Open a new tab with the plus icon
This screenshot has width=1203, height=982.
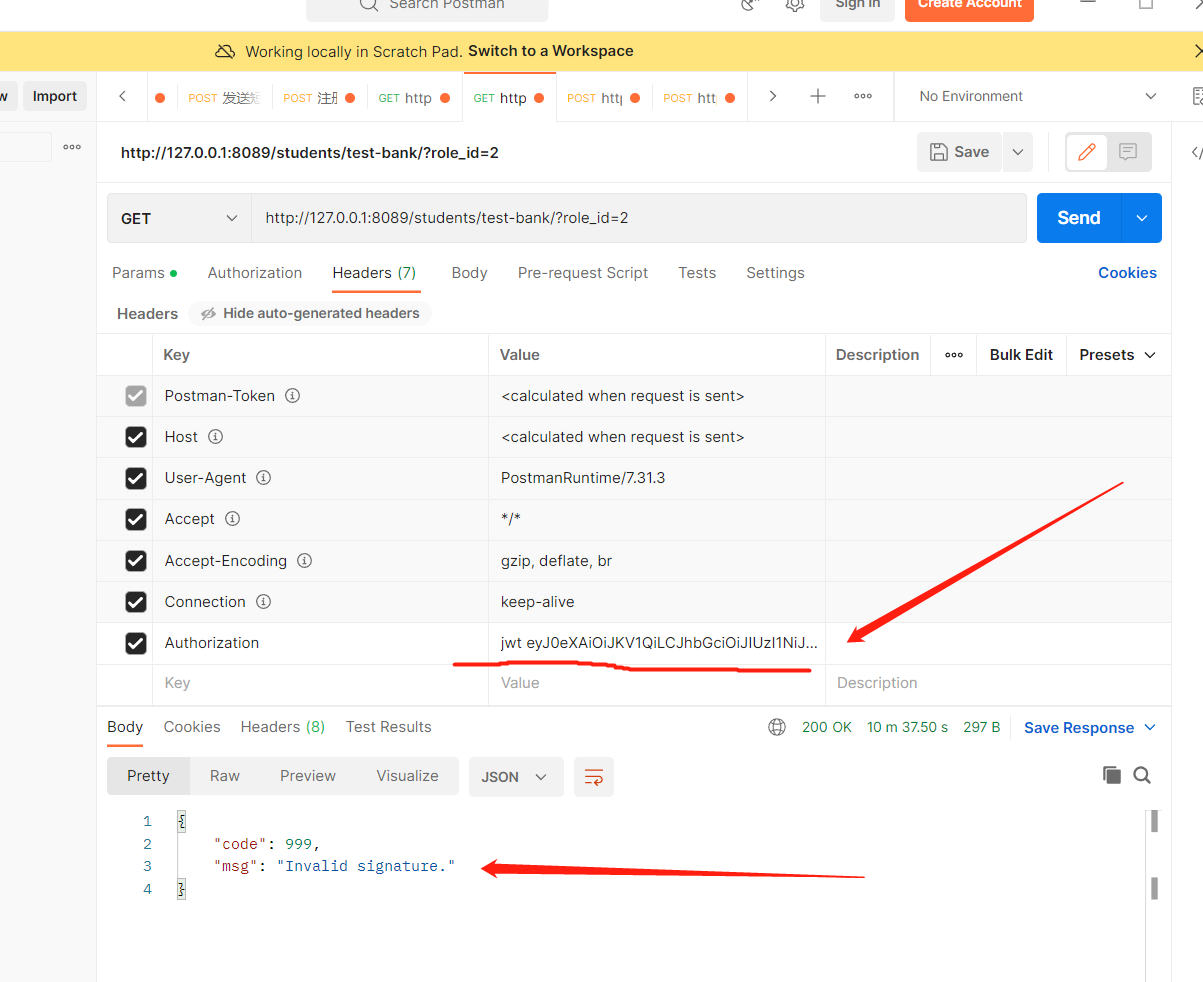point(818,96)
